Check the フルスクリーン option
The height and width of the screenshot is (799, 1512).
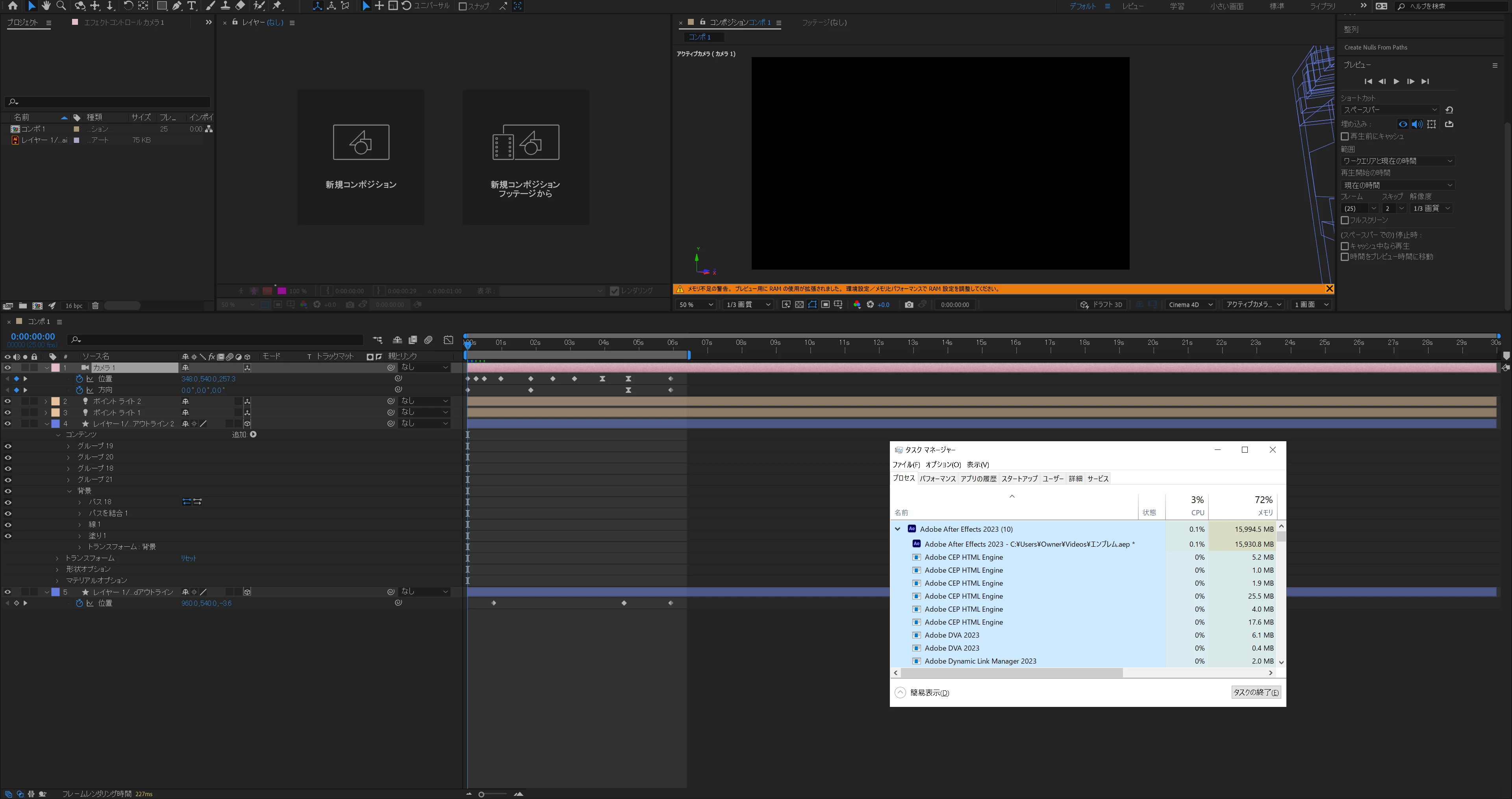(1345, 220)
